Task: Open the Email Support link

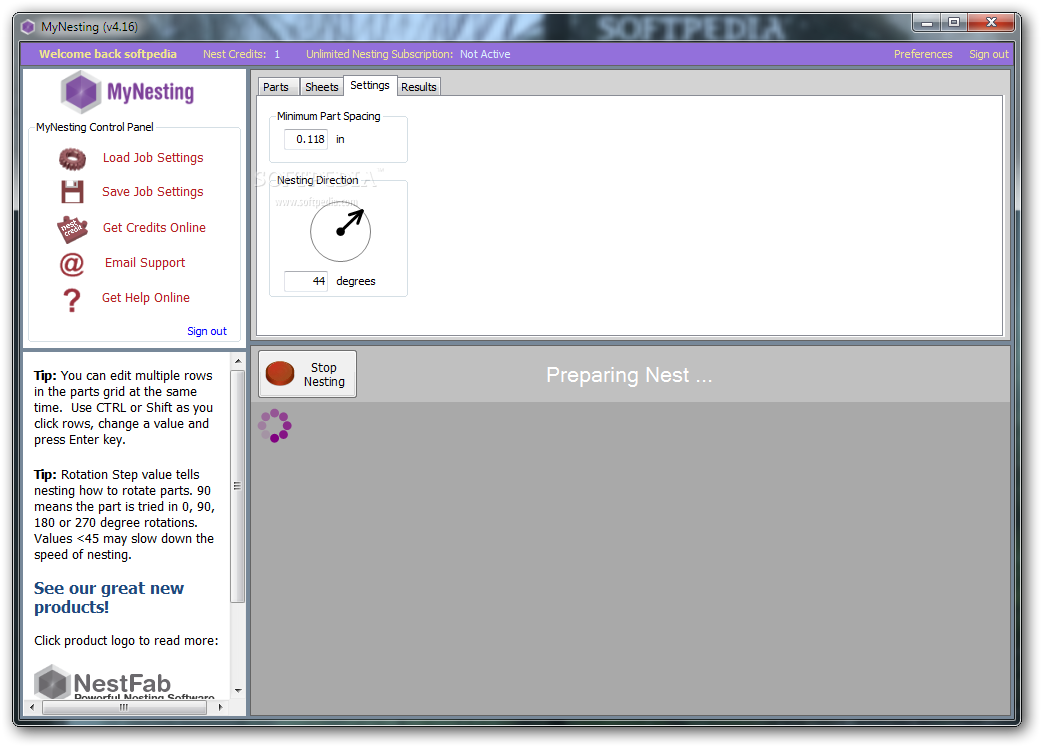Action: (145, 263)
